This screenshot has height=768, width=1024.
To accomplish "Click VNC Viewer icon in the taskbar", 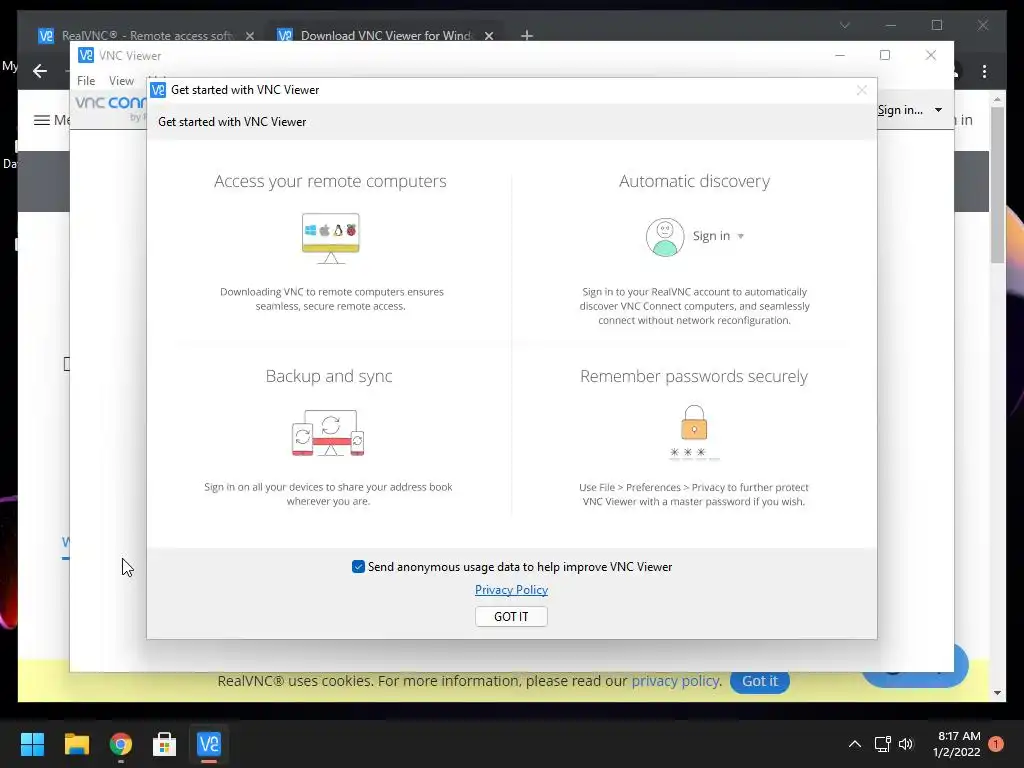I will click(209, 744).
